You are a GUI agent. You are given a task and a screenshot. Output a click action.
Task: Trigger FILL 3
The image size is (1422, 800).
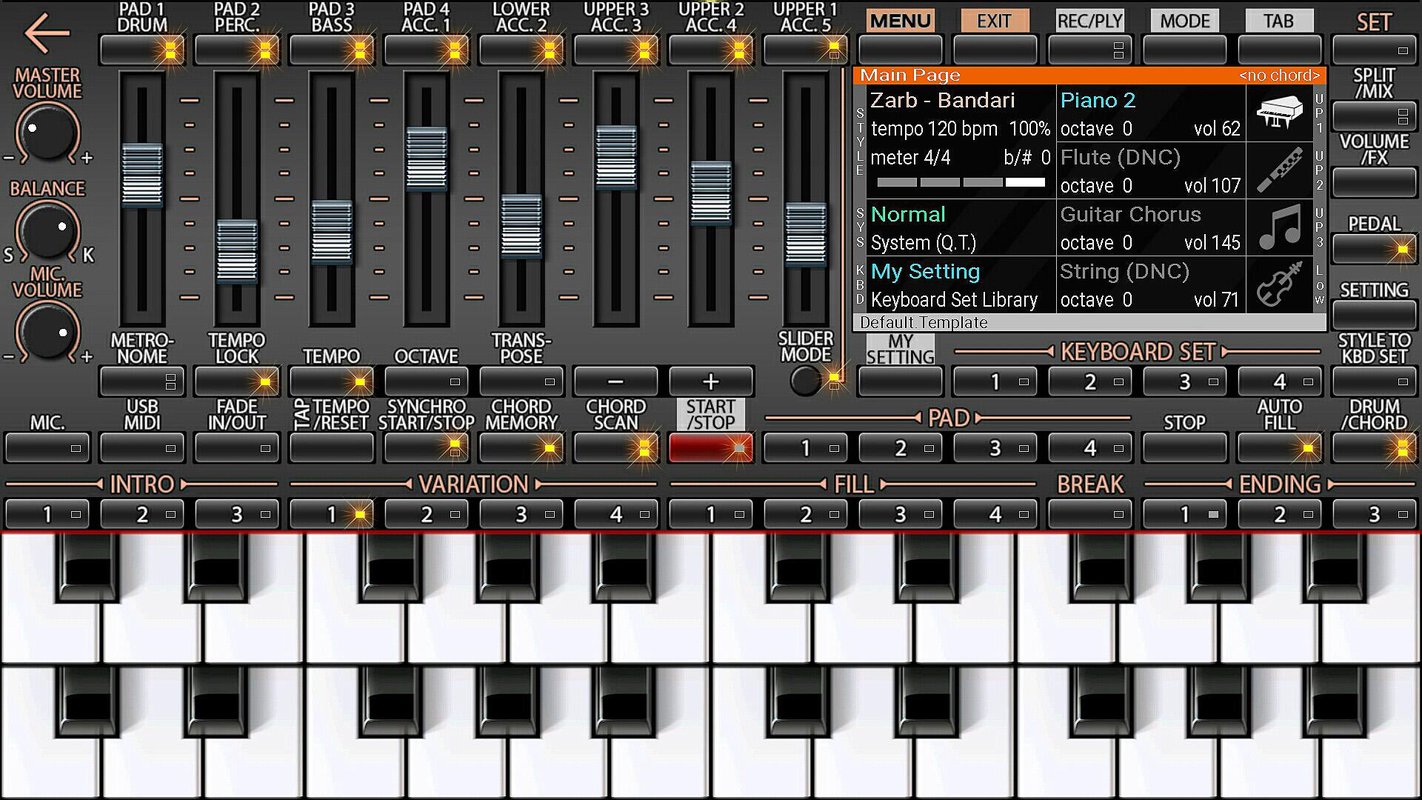[901, 514]
